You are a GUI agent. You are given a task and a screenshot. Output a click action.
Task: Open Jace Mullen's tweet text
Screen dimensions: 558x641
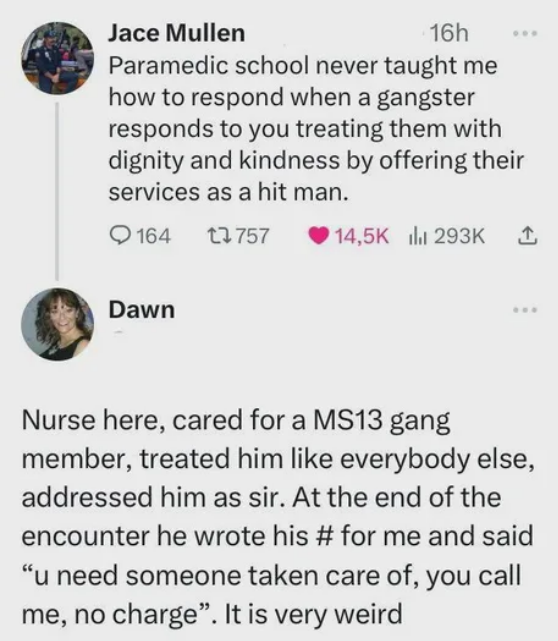316,128
